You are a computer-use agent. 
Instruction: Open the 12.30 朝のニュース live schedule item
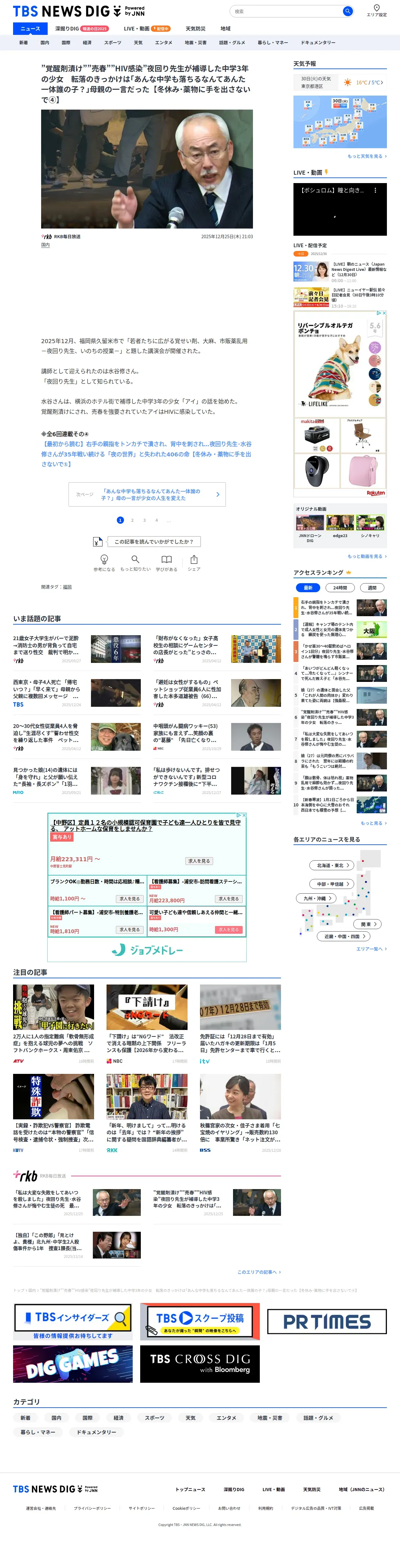click(x=340, y=272)
